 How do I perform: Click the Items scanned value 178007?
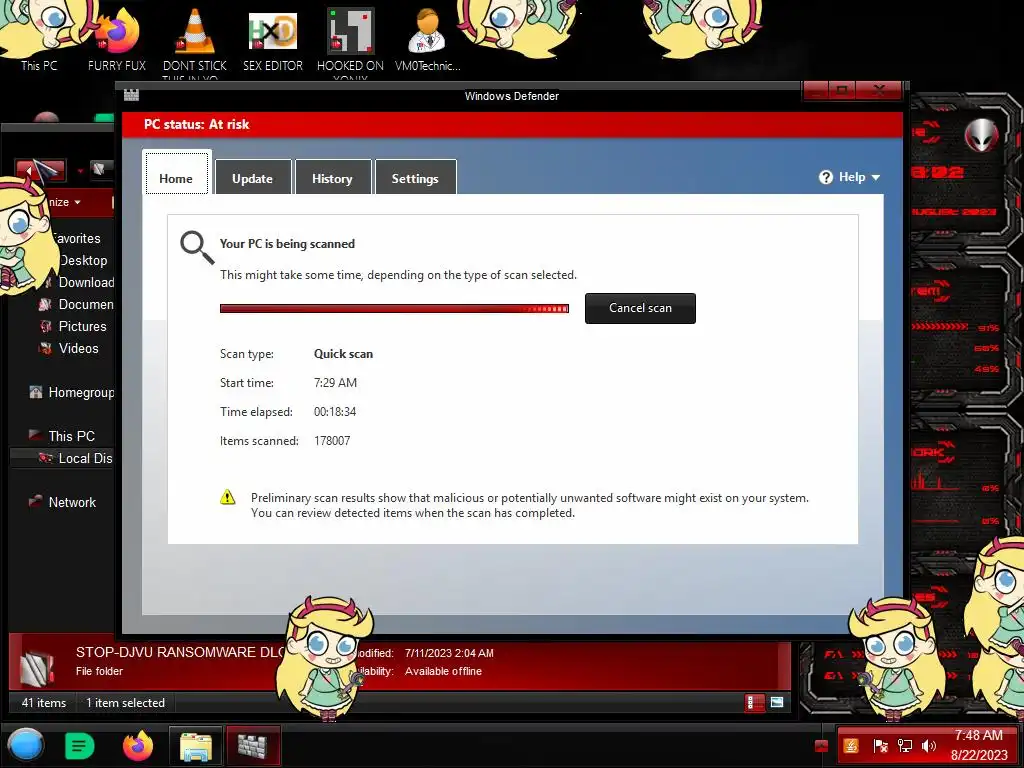coord(332,441)
